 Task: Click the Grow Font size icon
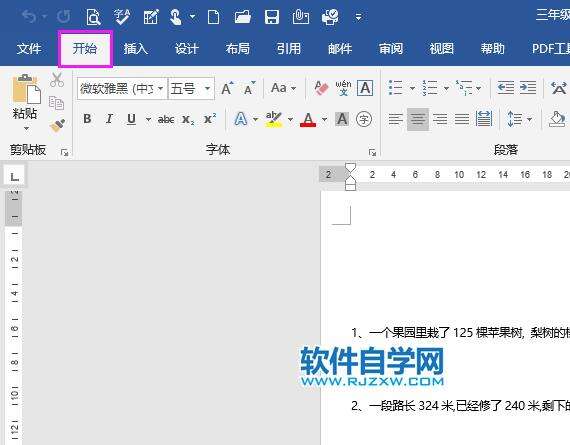pyautogui.click(x=227, y=88)
